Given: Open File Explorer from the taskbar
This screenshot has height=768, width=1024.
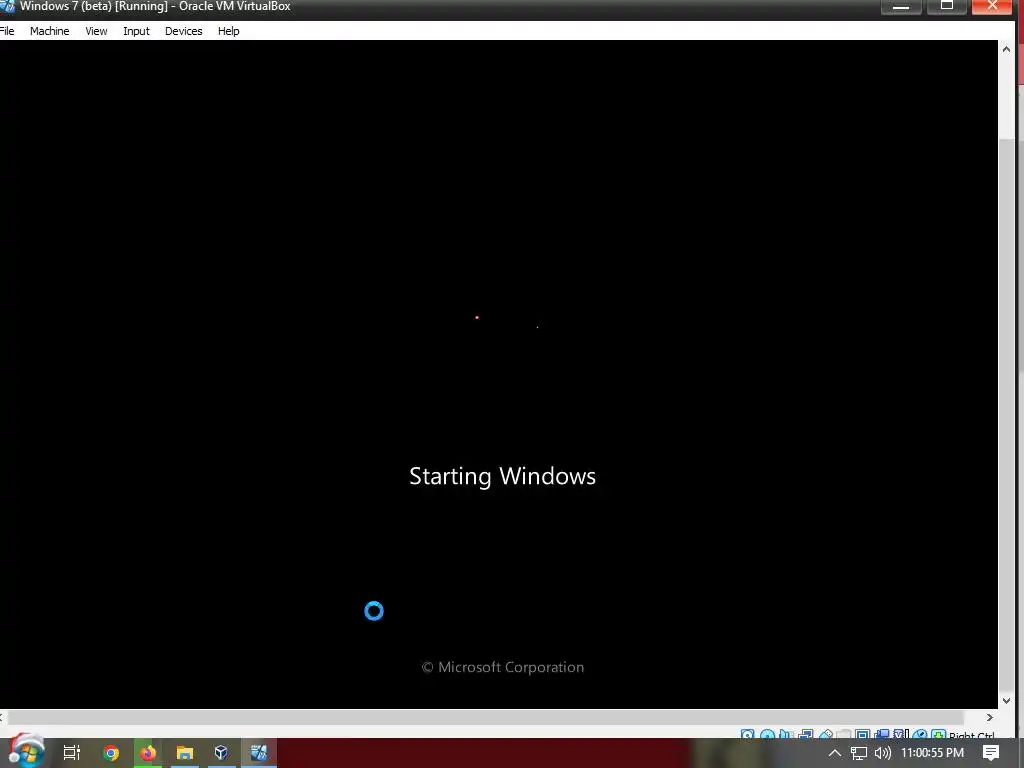Looking at the screenshot, I should pos(185,752).
